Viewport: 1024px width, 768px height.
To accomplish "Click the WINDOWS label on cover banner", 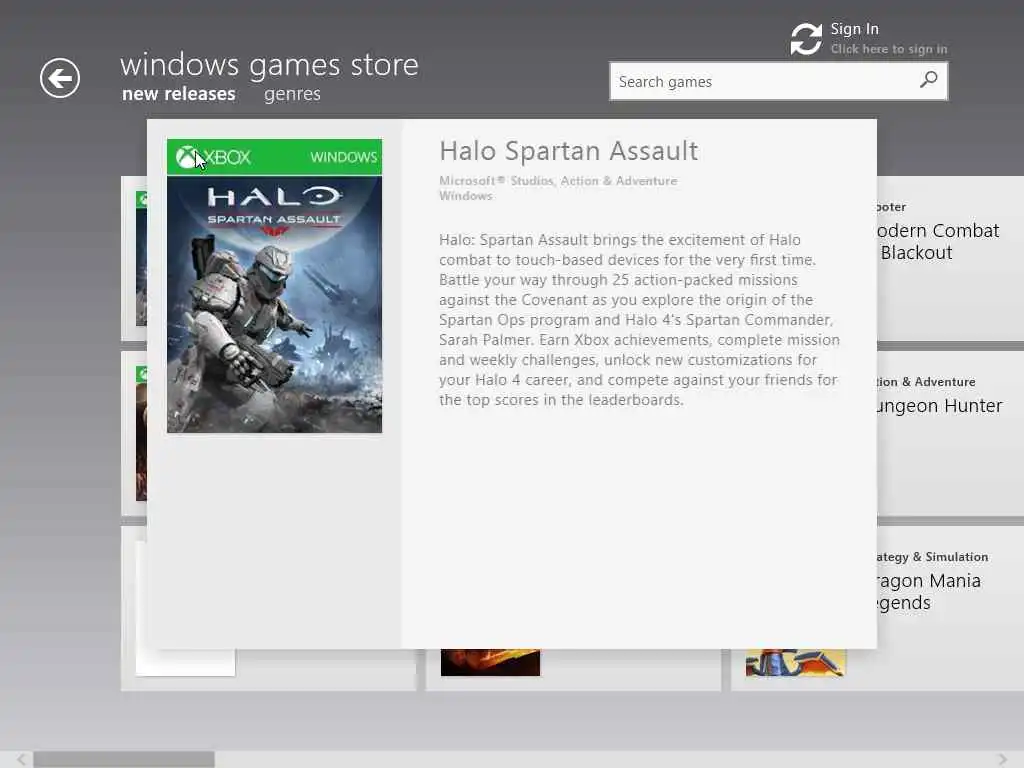I will click(x=344, y=157).
